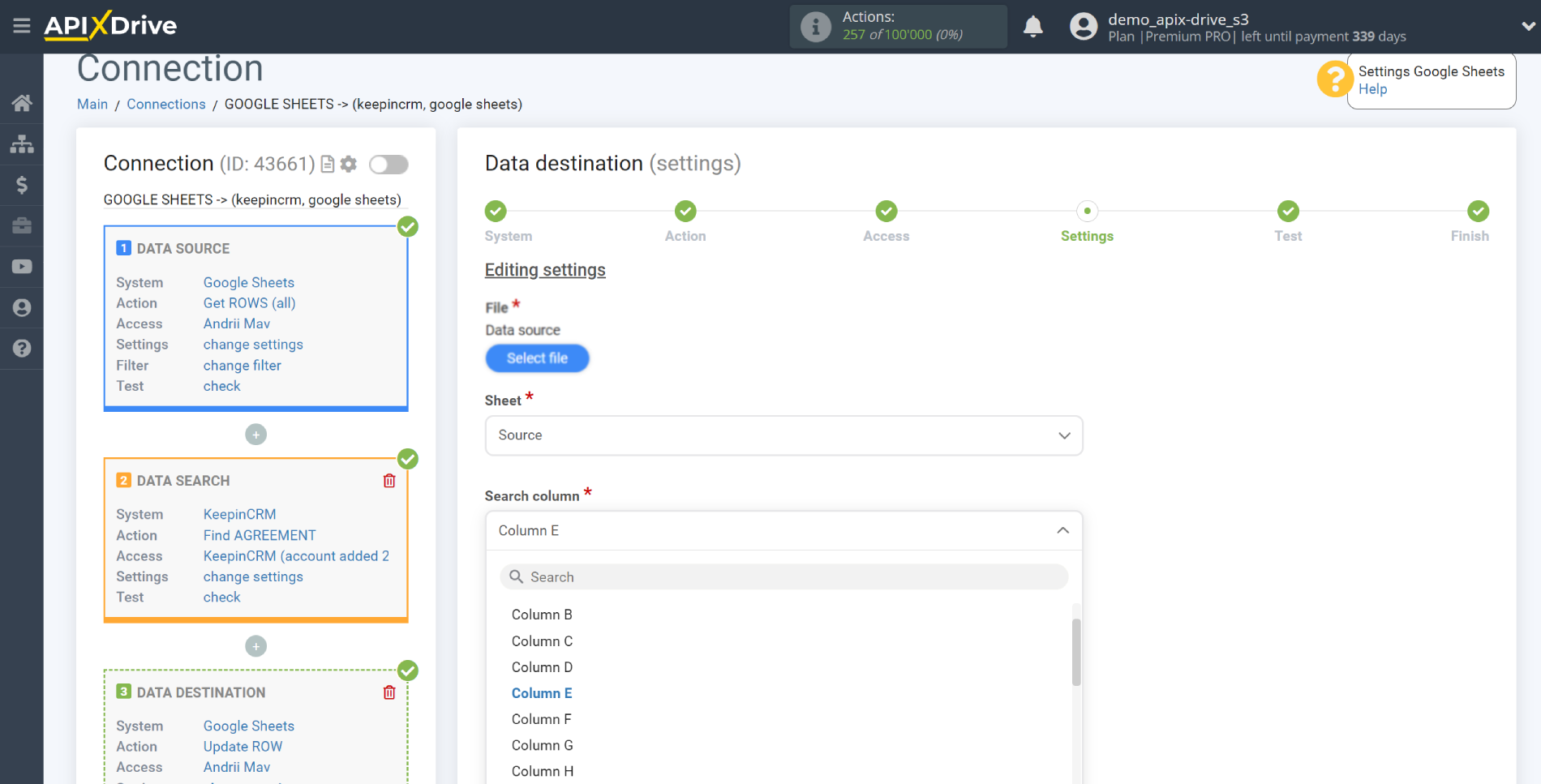Viewport: 1541px width, 784px height.
Task: Click the ApiX-Drive logo
Action: coord(110,26)
